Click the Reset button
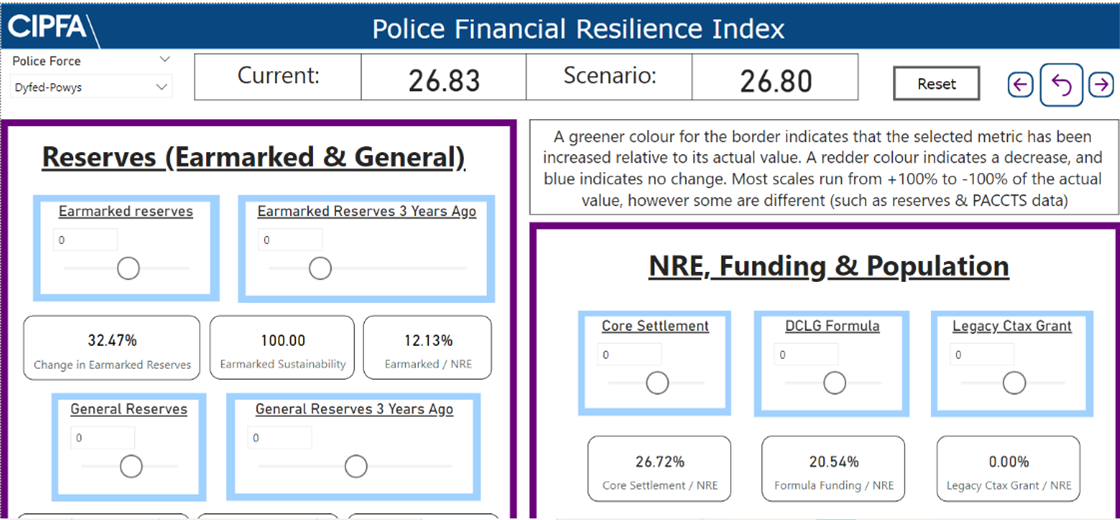 [936, 84]
